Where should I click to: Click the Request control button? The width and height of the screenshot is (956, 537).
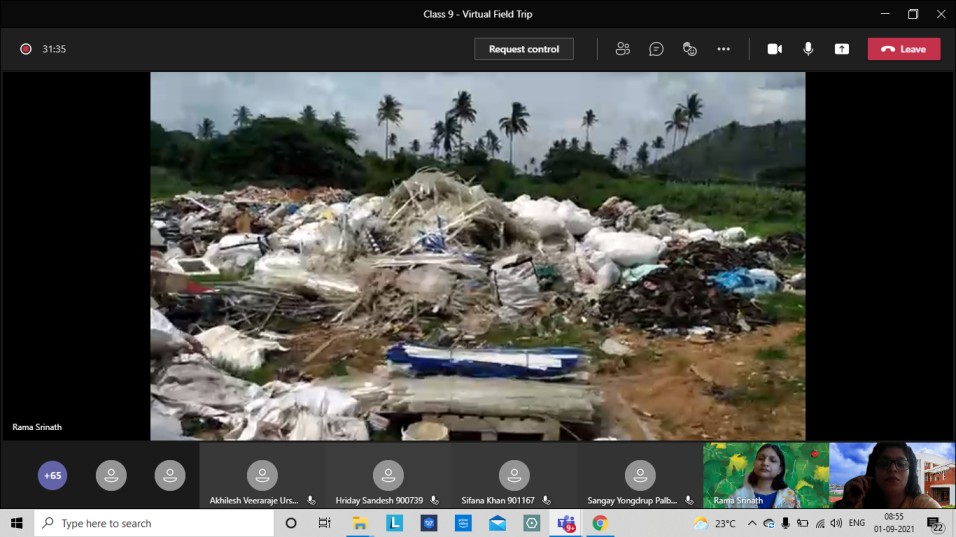pos(524,49)
